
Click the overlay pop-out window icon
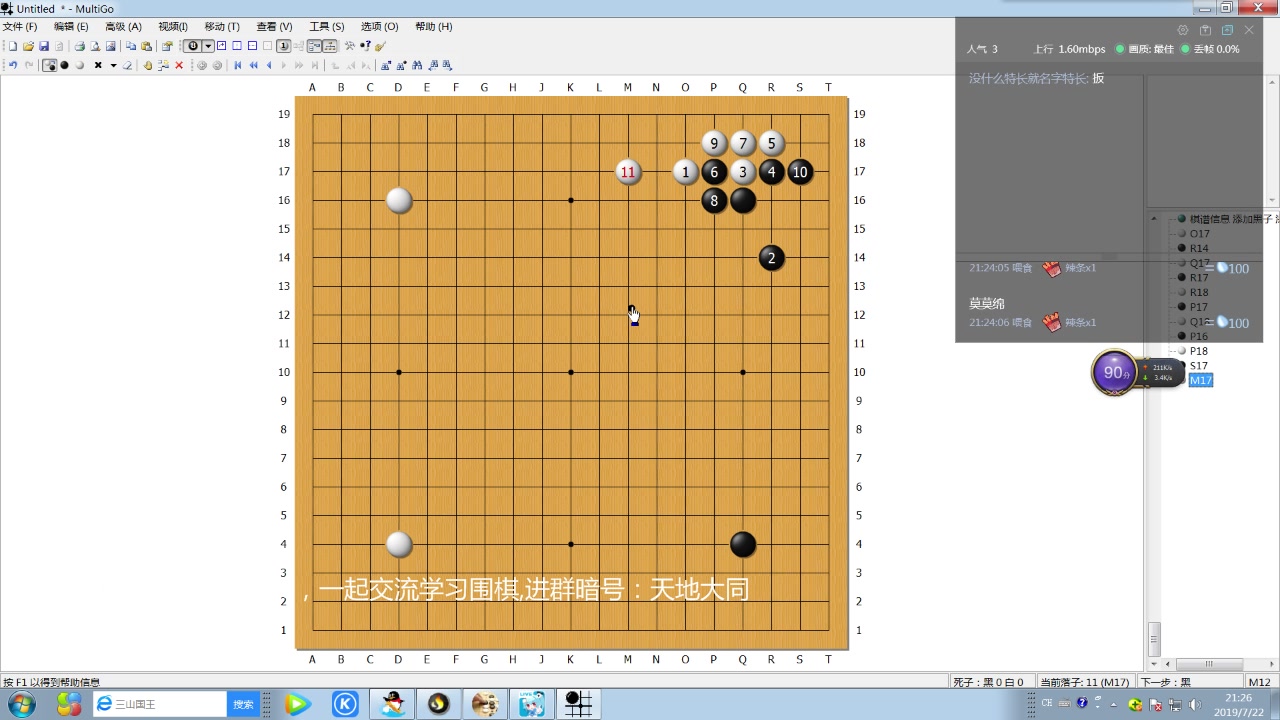(x=1227, y=30)
